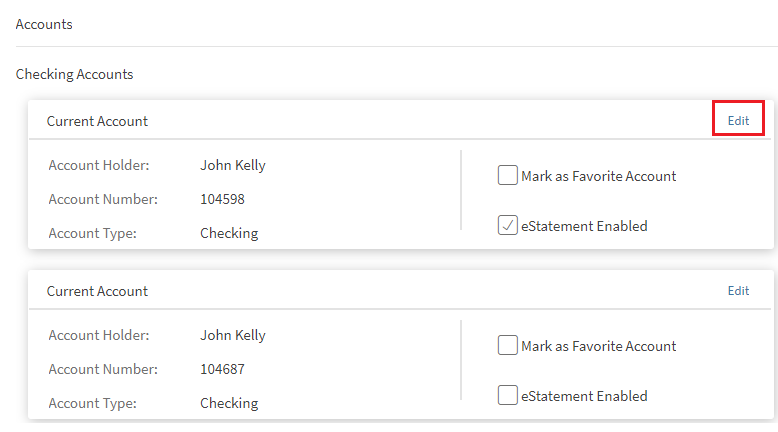Click Account Holder label in first card
This screenshot has height=432, width=778.
98,165
